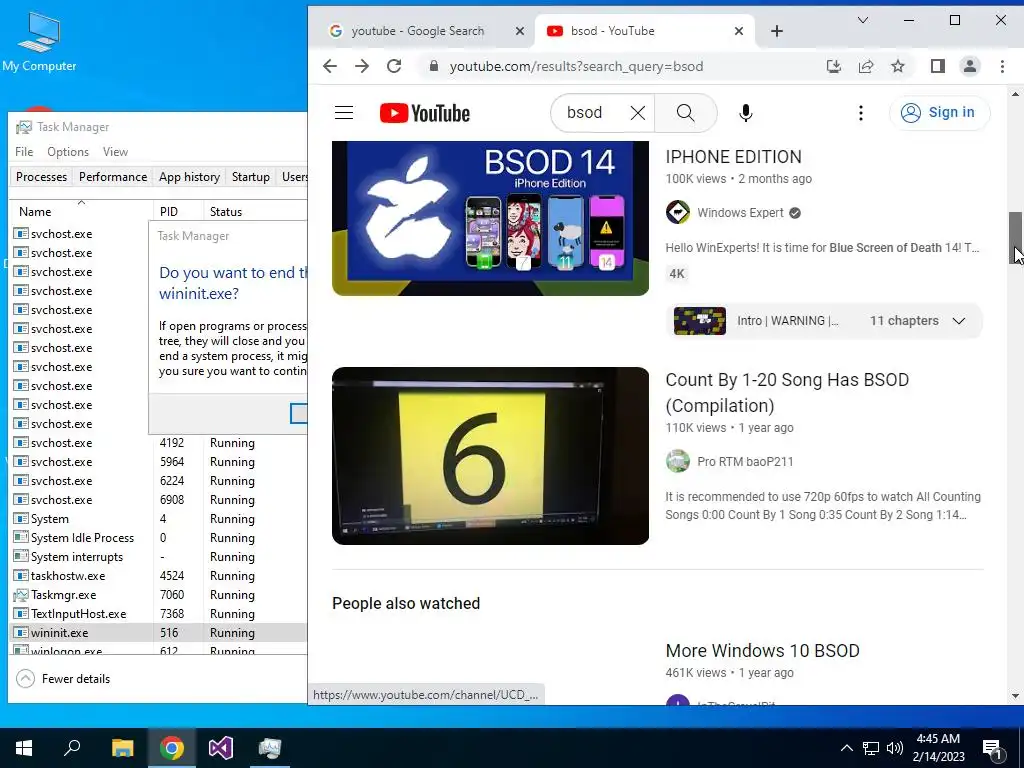Open taskbar search magnifier
The image size is (1024, 768).
point(72,748)
